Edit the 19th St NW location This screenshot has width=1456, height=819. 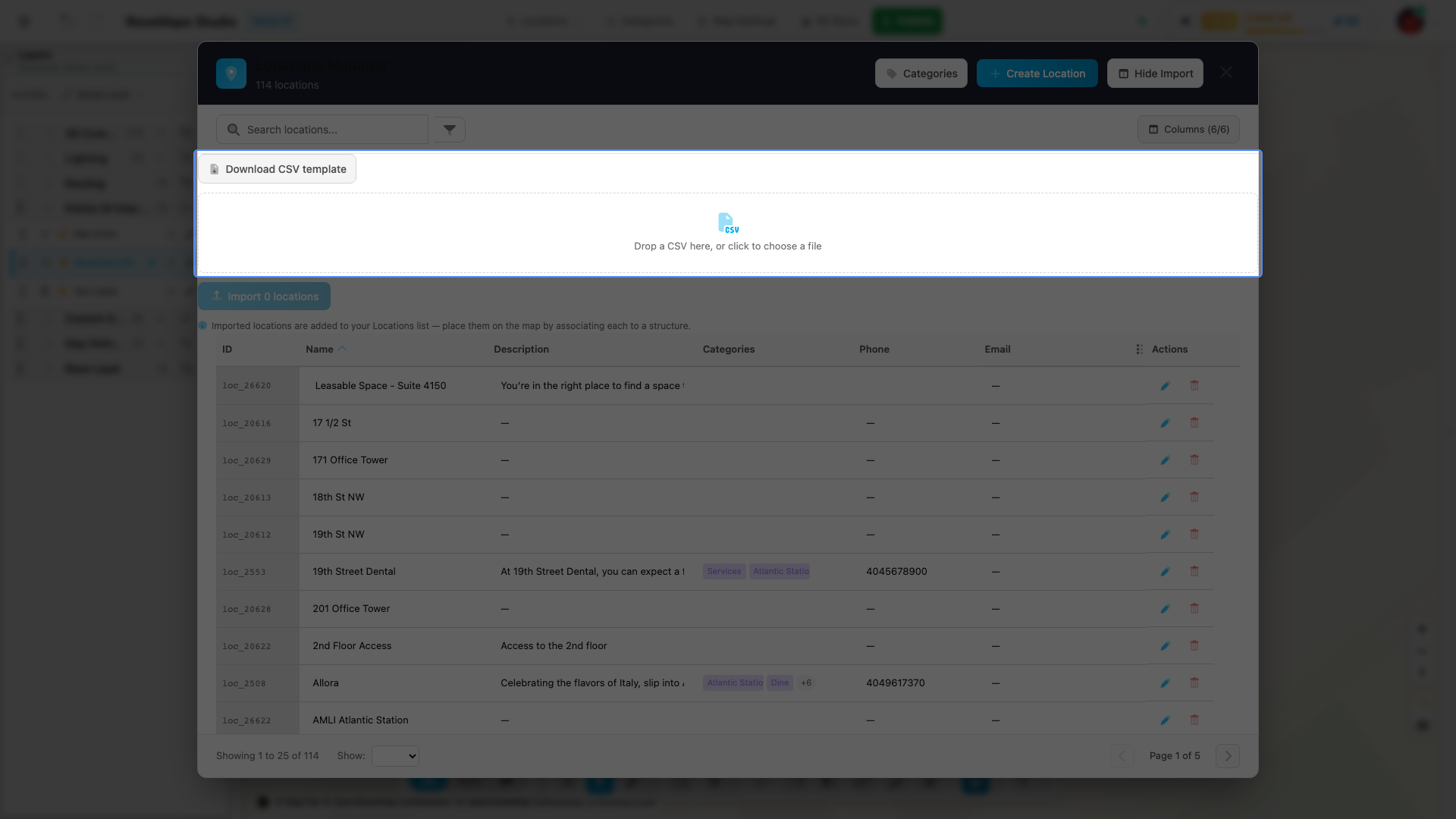(1166, 535)
